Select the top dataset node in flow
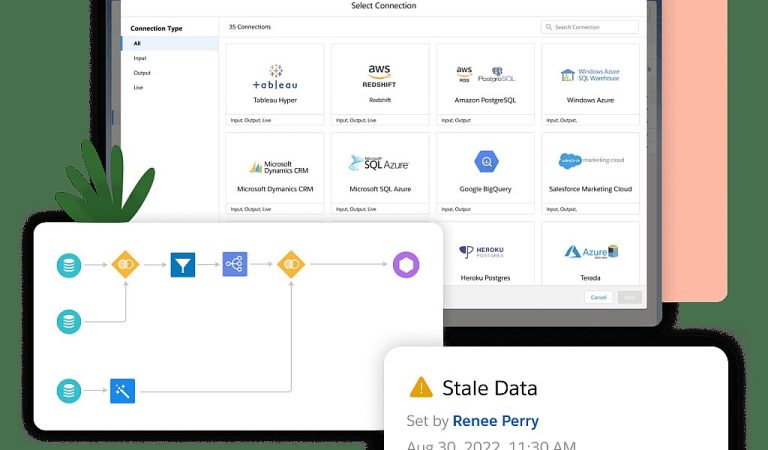Viewport: 768px width, 450px height. pos(69,265)
